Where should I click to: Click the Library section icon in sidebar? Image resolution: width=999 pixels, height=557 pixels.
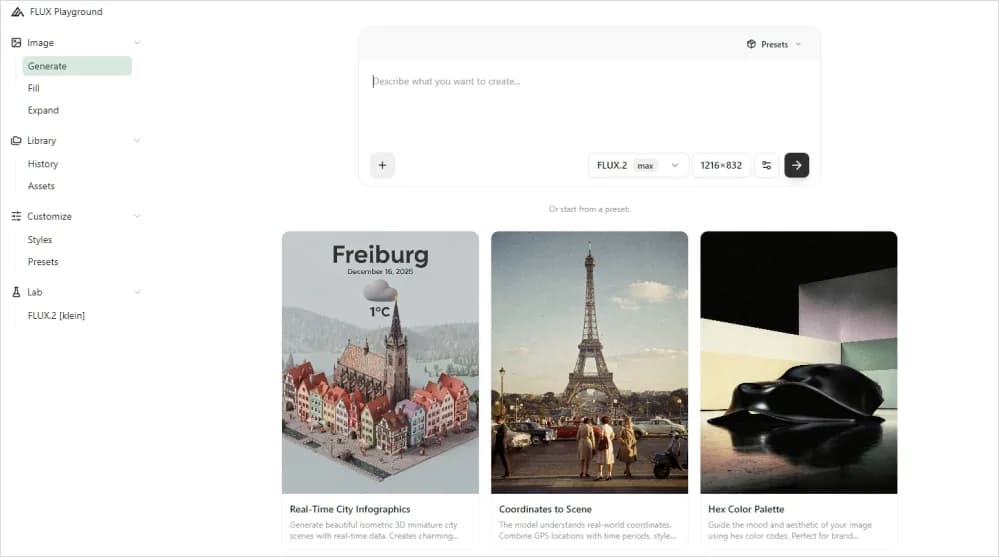point(16,141)
